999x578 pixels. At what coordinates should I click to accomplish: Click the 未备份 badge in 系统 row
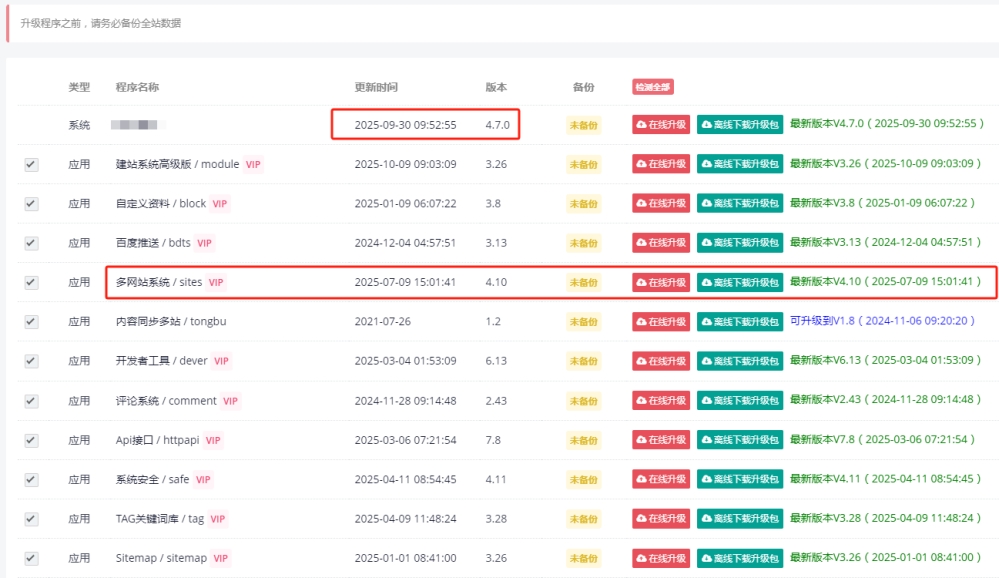[583, 125]
